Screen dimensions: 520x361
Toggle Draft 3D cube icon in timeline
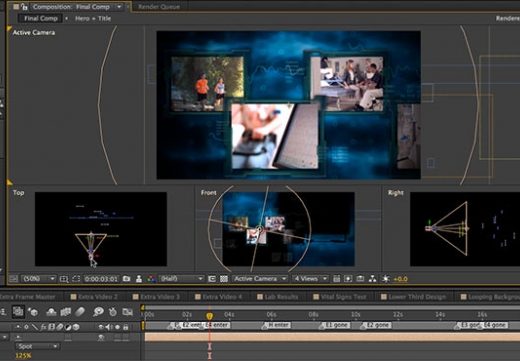[x=33, y=312]
